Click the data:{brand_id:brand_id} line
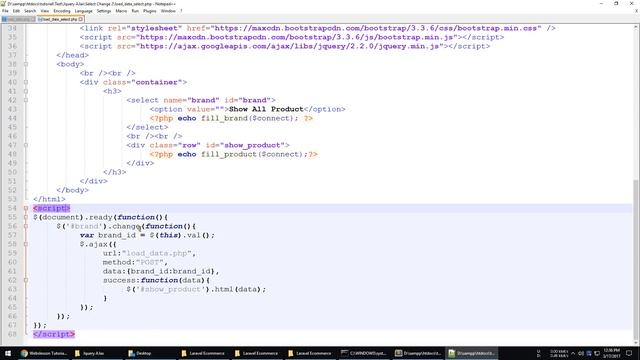This screenshot has width=640, height=360. click(x=161, y=271)
